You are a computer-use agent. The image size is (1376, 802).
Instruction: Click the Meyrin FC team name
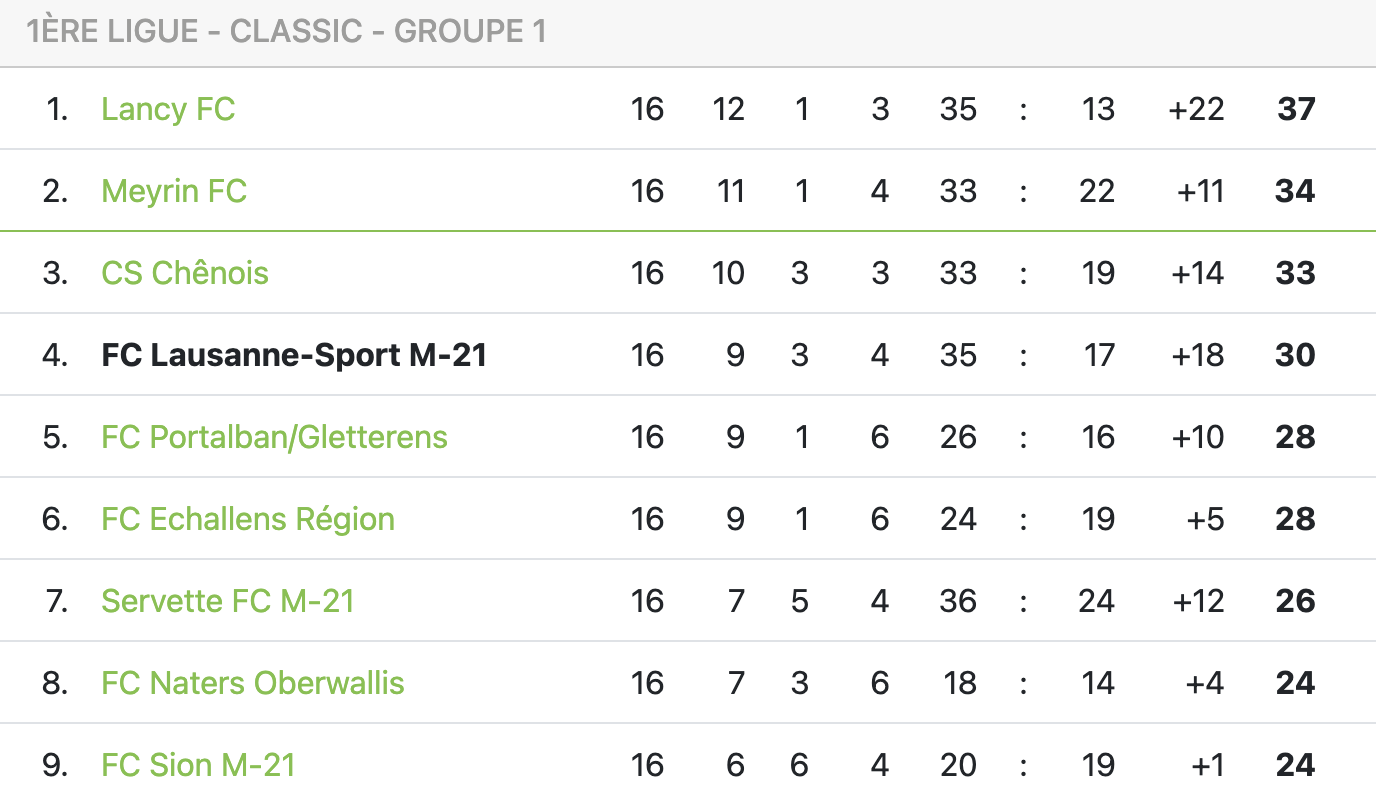[174, 191]
